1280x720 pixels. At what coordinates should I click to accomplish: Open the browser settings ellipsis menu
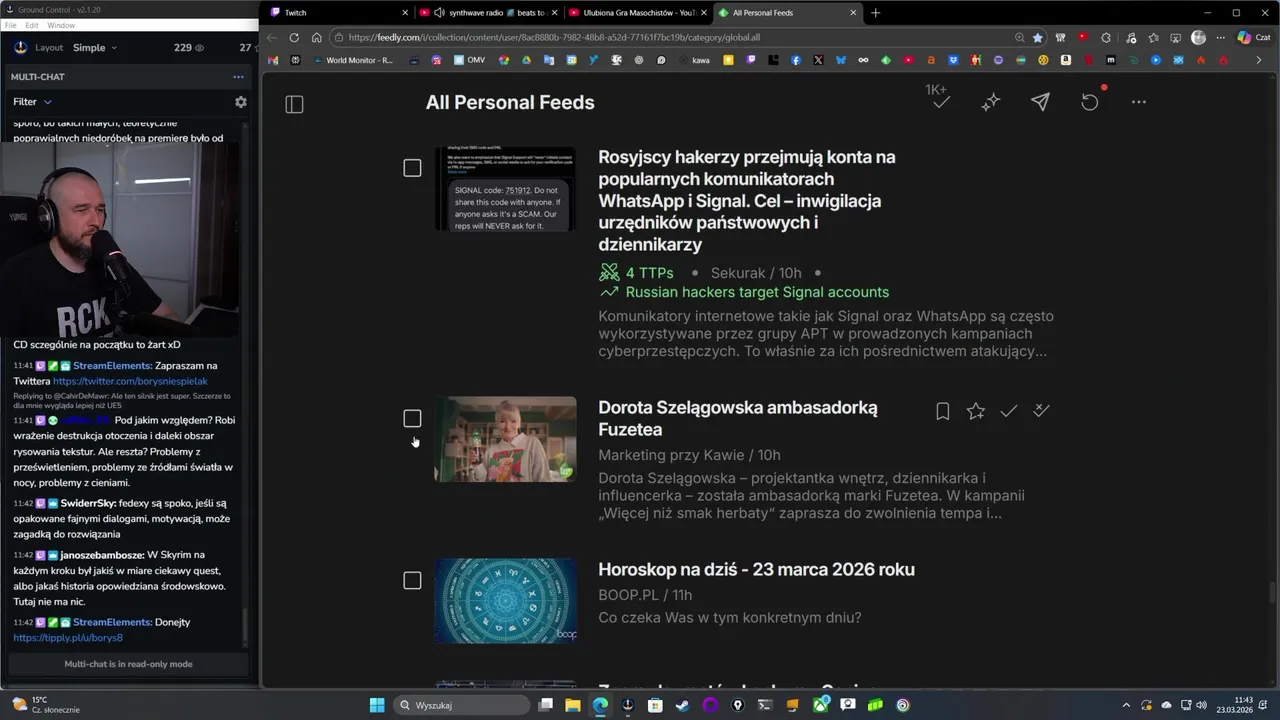pos(1221,38)
